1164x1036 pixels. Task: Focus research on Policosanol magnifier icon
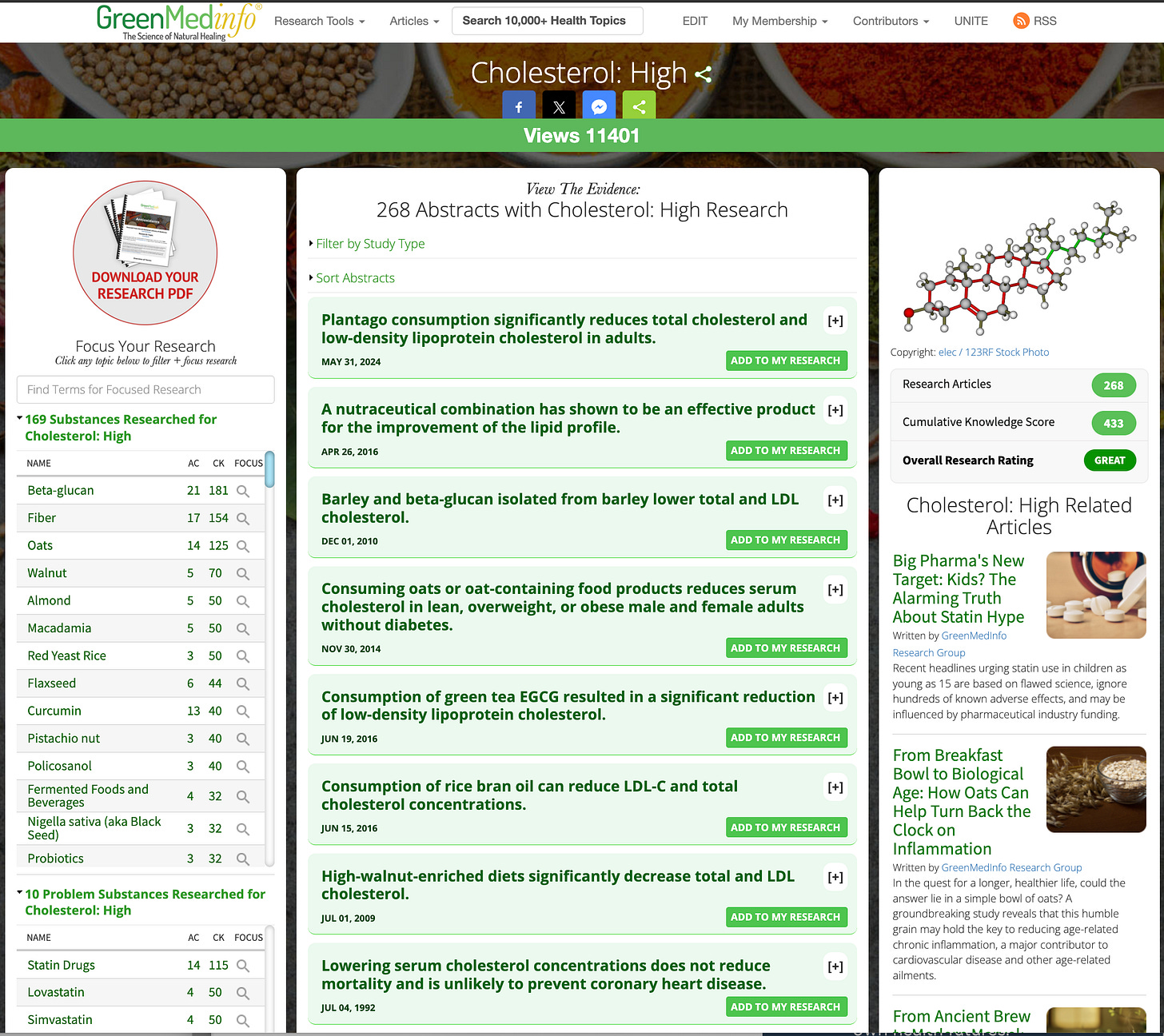[x=243, y=767]
